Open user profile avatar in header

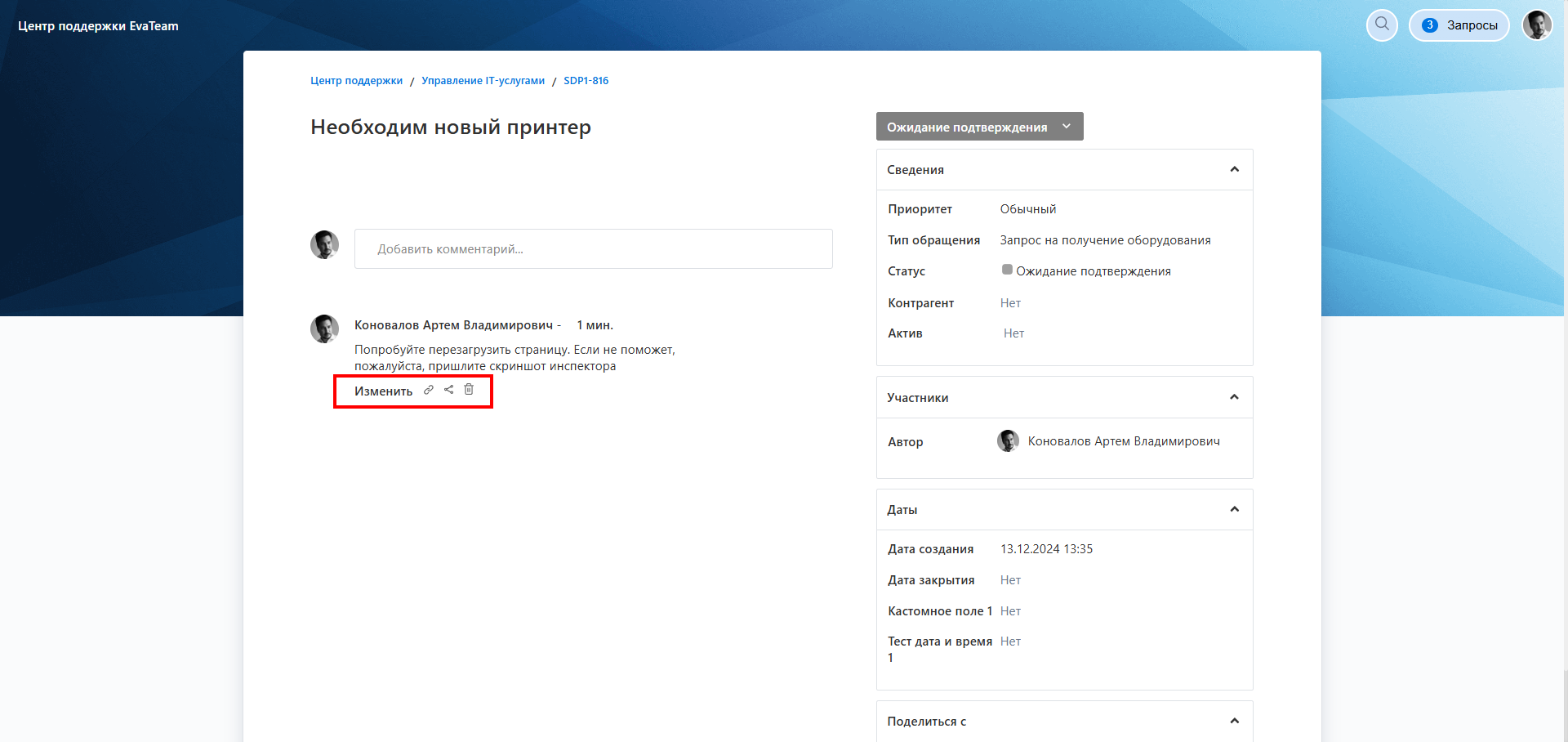[x=1537, y=25]
